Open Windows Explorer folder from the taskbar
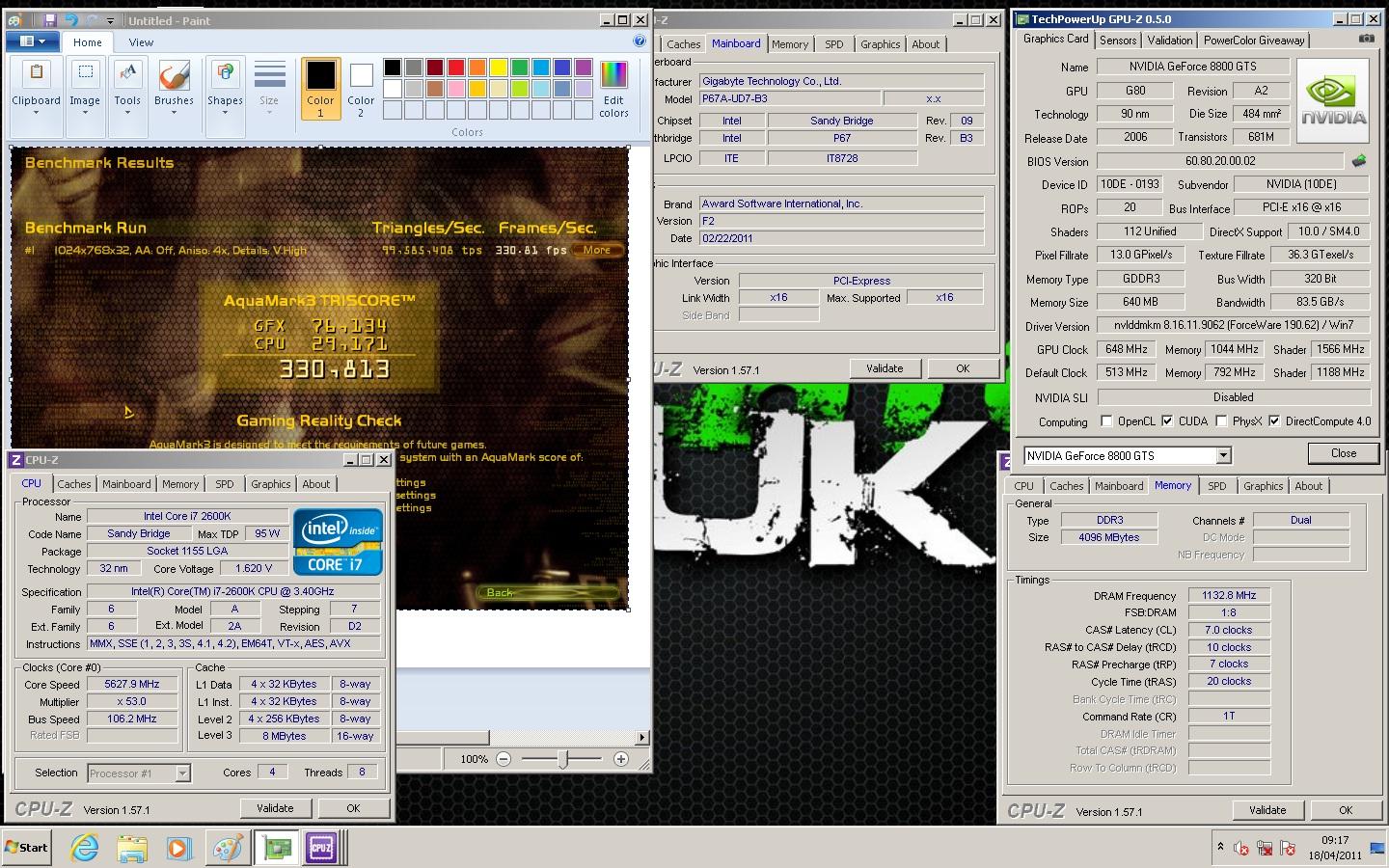The height and width of the screenshot is (868, 1389). [x=131, y=848]
